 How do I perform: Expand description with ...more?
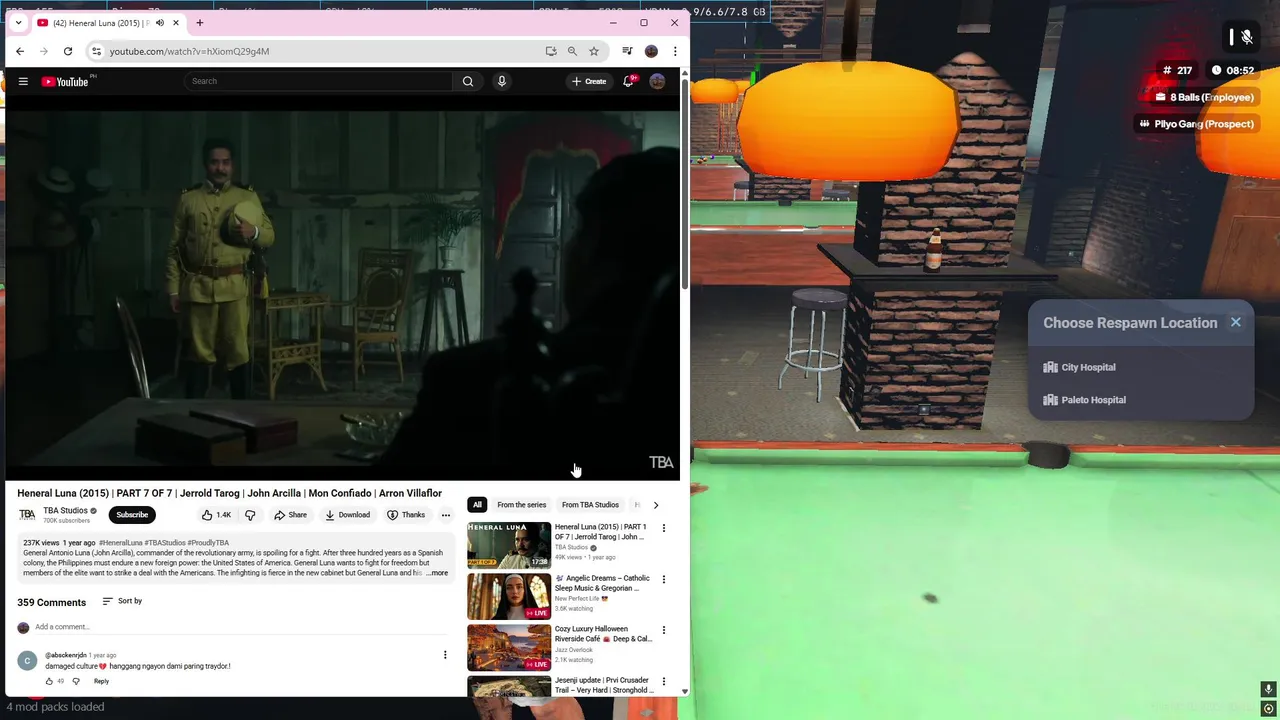point(437,573)
